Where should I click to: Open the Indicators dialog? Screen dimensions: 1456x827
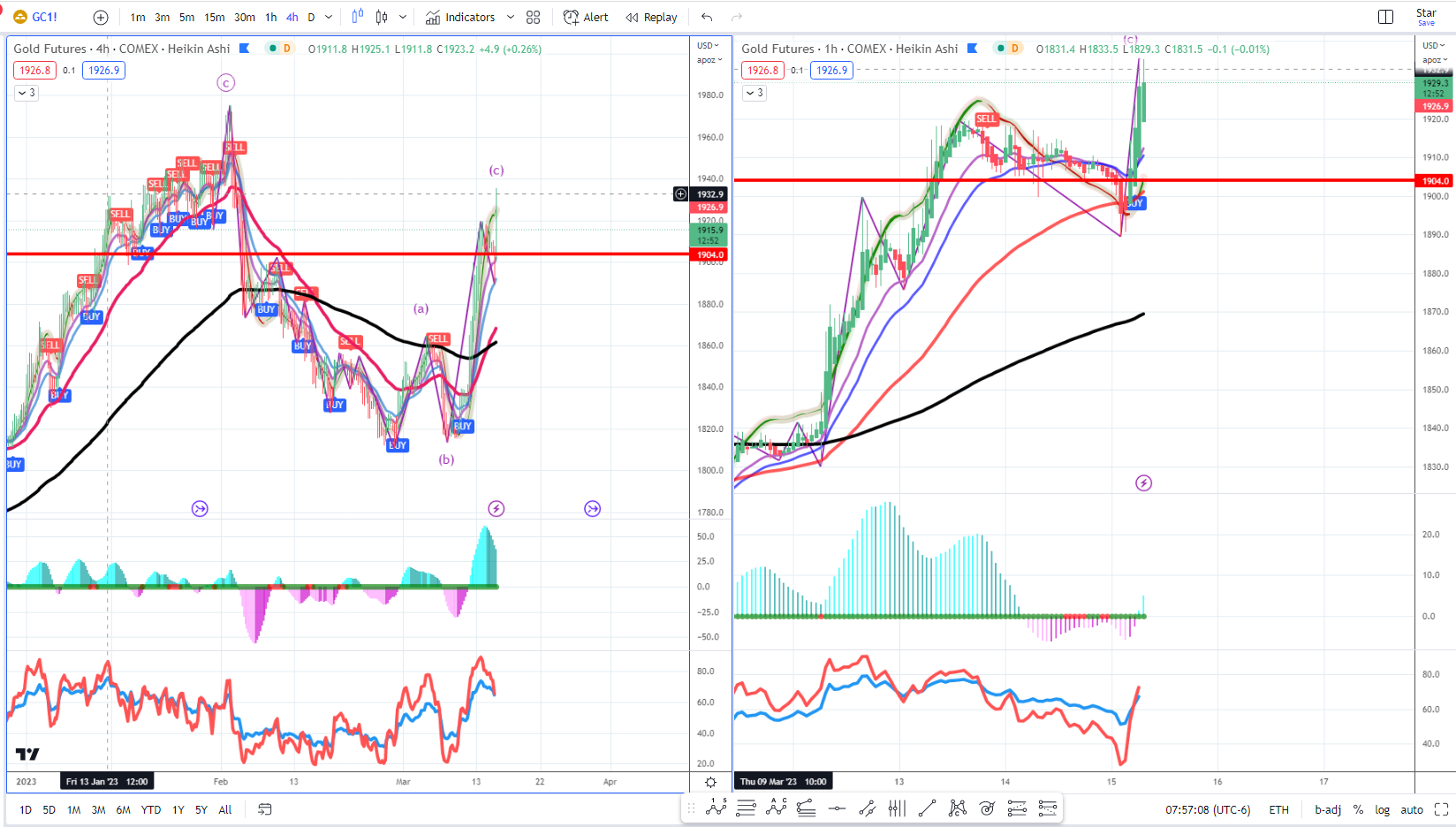460,17
